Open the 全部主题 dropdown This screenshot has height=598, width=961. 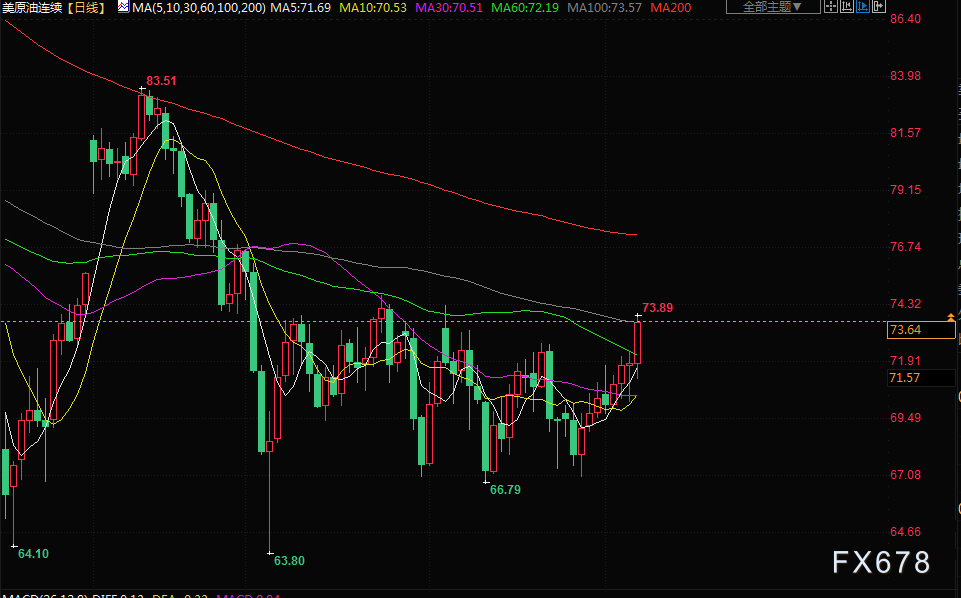[773, 7]
